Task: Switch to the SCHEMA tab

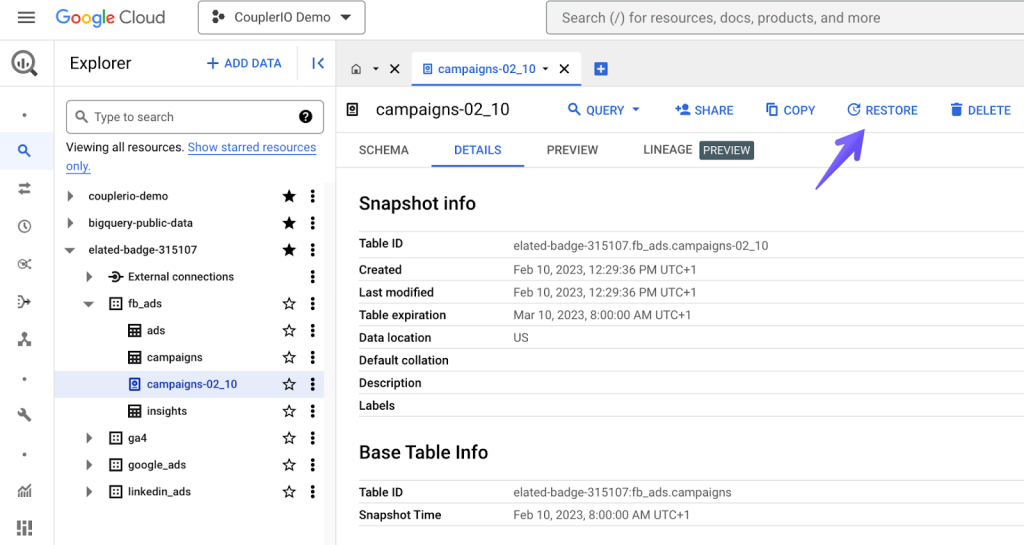Action: 383,150
